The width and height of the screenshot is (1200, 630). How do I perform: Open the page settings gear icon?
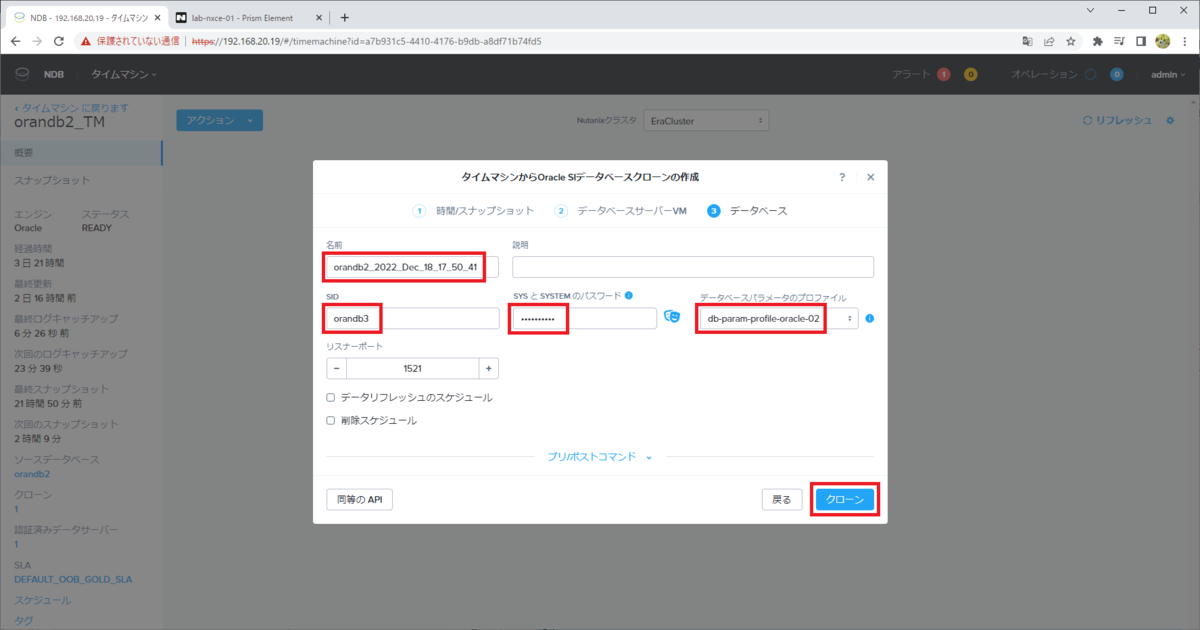pyautogui.click(x=1171, y=120)
